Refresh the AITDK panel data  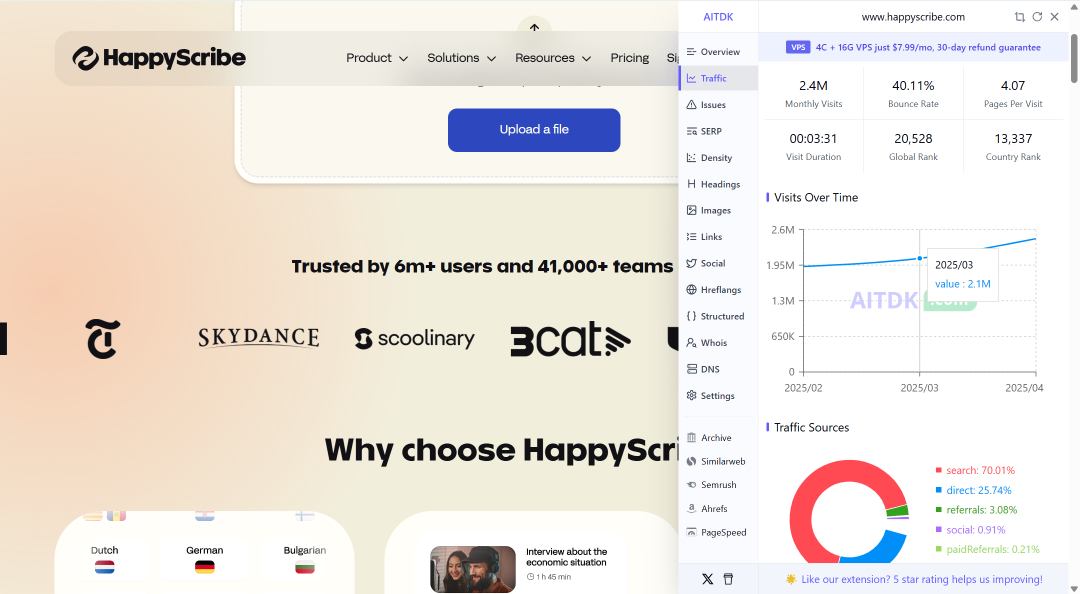point(1037,17)
